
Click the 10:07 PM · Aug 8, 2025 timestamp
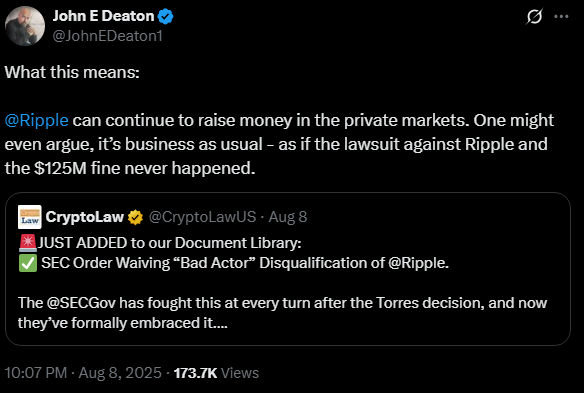click(x=83, y=373)
